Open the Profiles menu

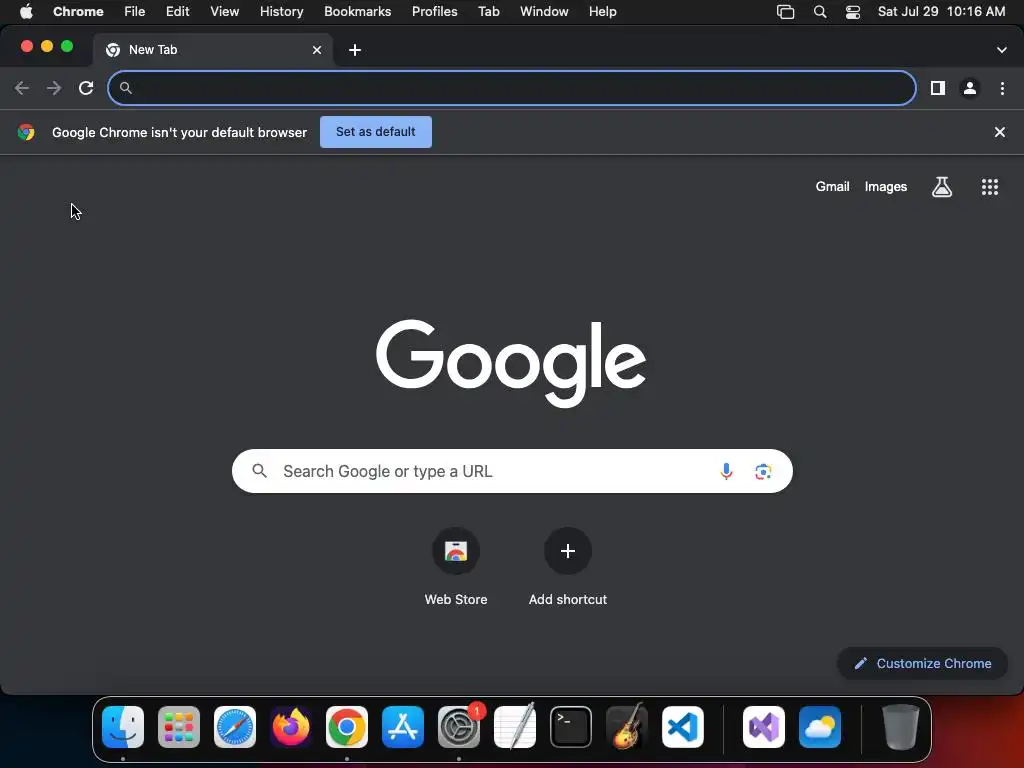pos(434,12)
